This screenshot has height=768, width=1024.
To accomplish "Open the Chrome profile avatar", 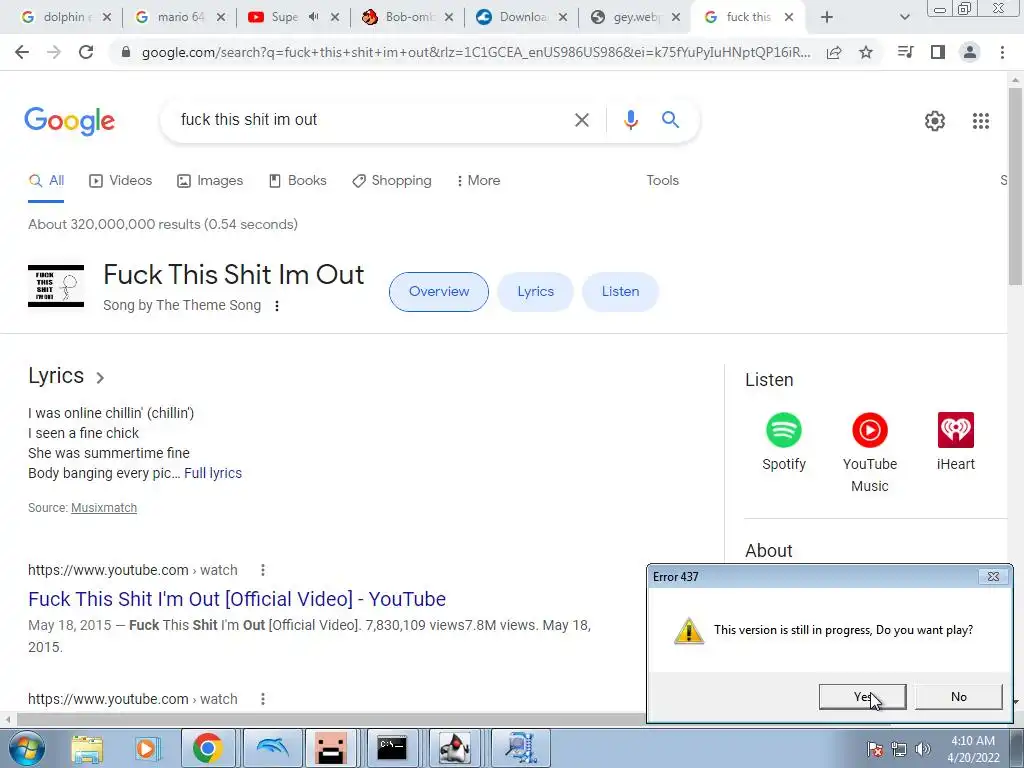I will [x=970, y=52].
